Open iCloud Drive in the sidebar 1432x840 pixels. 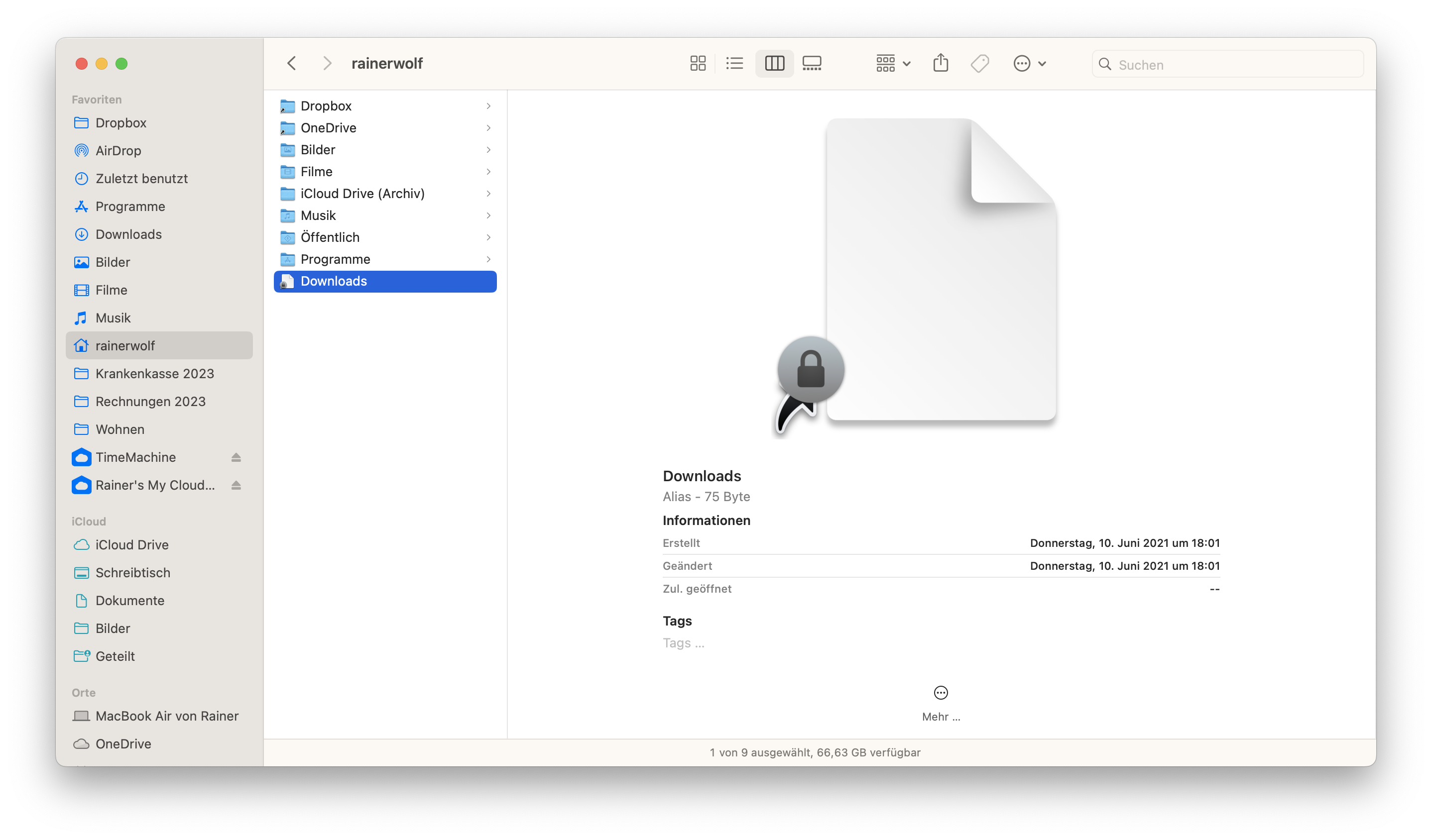click(x=132, y=545)
